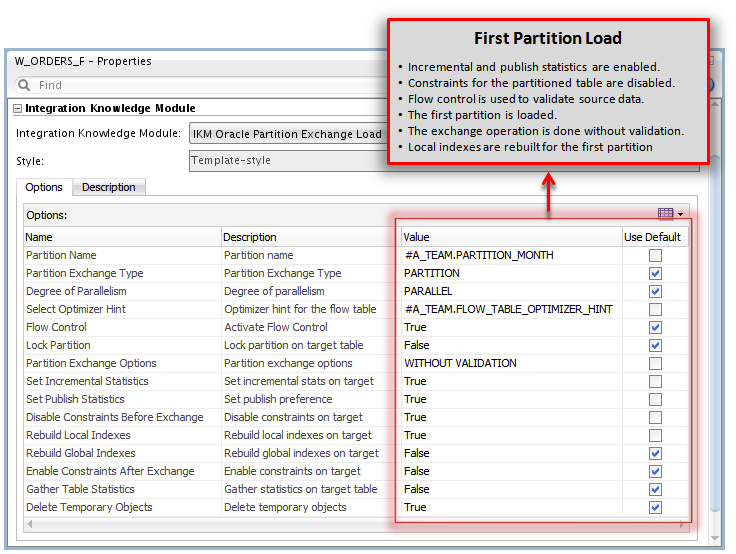Switch to the Description tab
Screen dimensions: 736x554
109,187
